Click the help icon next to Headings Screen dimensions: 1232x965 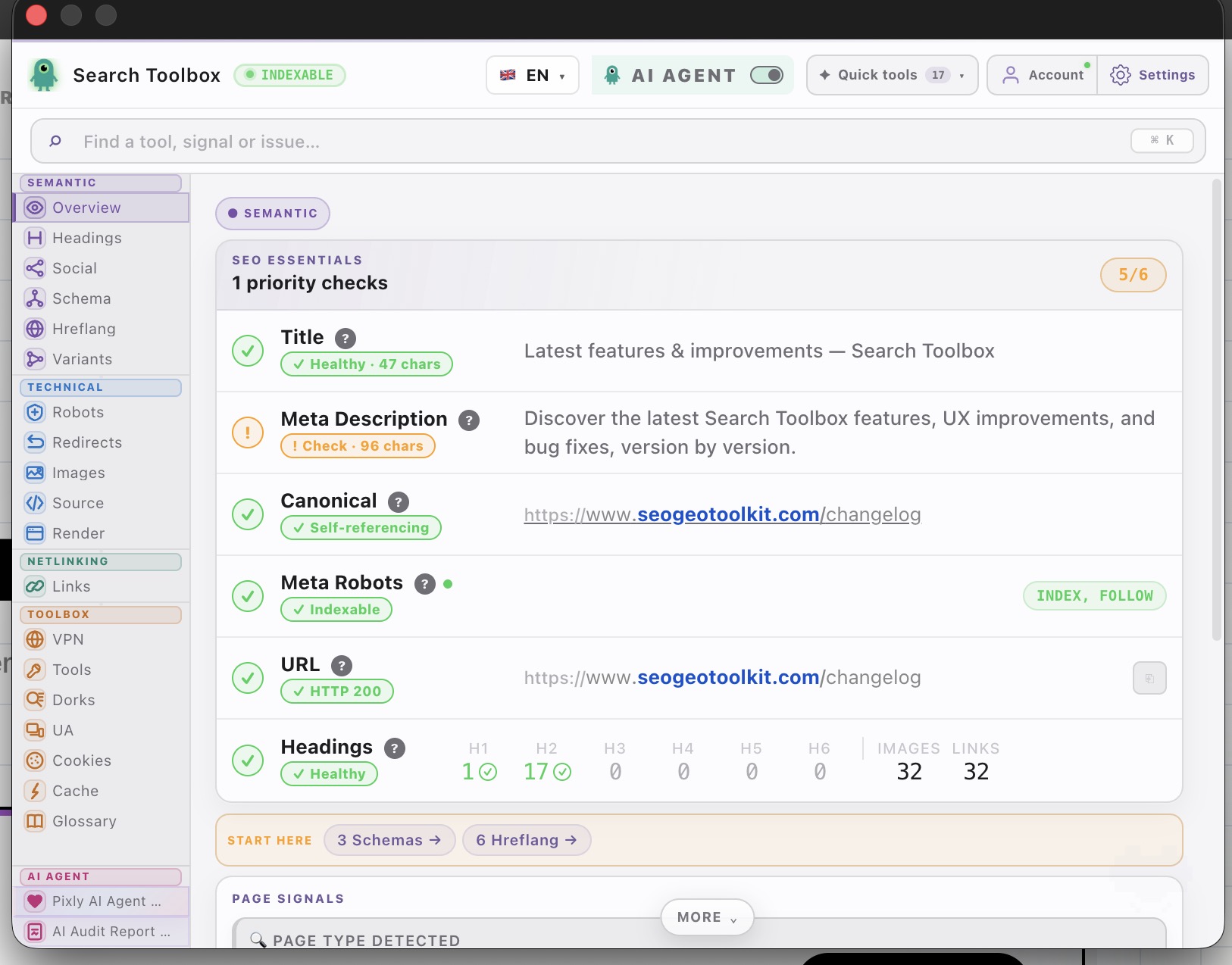pyautogui.click(x=395, y=748)
